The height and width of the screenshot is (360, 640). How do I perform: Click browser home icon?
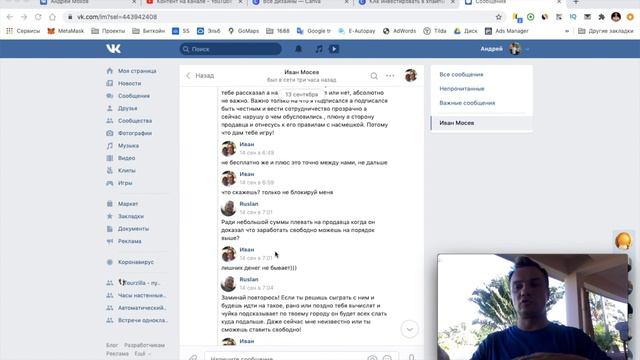coord(52,17)
